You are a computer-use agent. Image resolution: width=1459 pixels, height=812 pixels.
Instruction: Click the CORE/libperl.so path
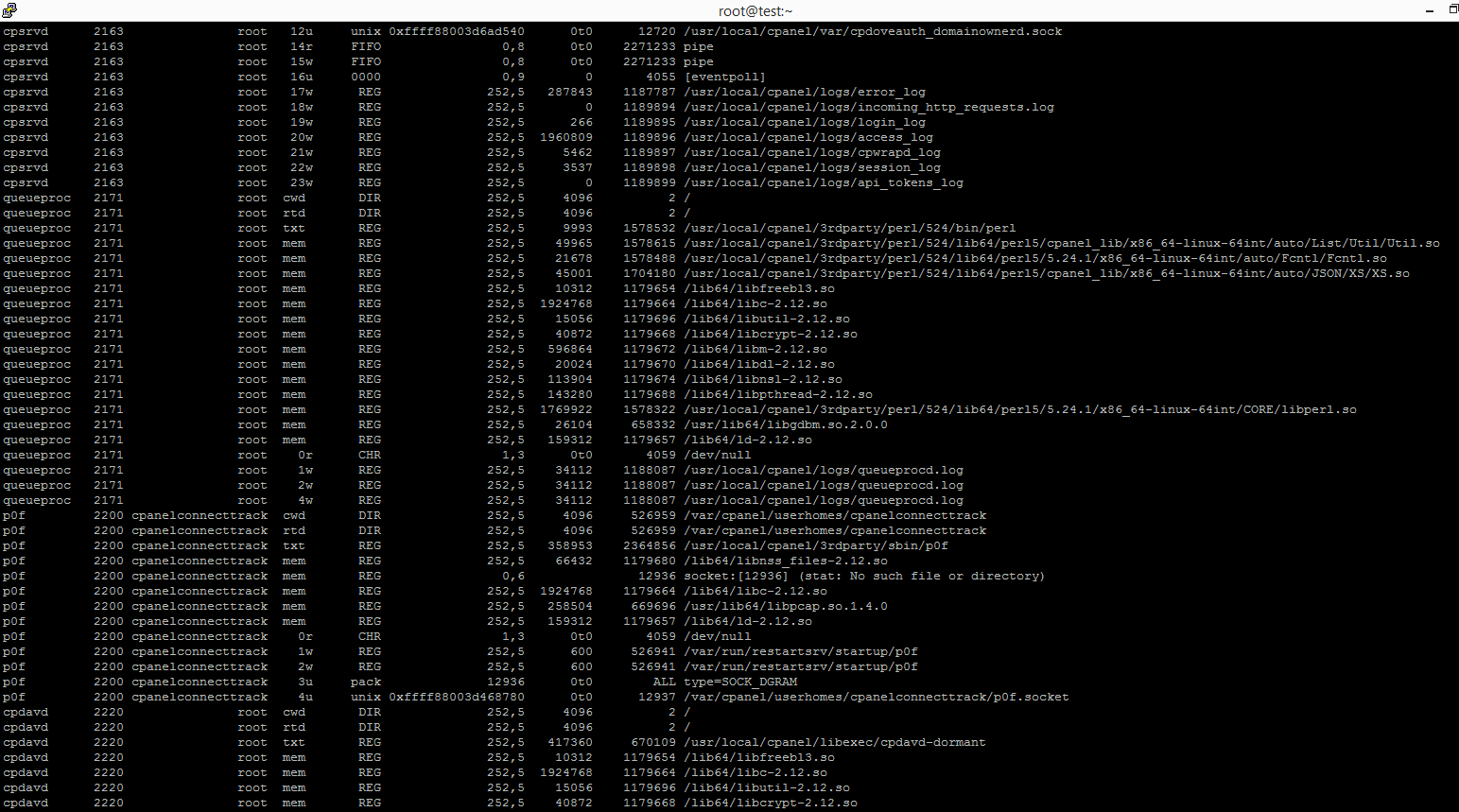1019,409
